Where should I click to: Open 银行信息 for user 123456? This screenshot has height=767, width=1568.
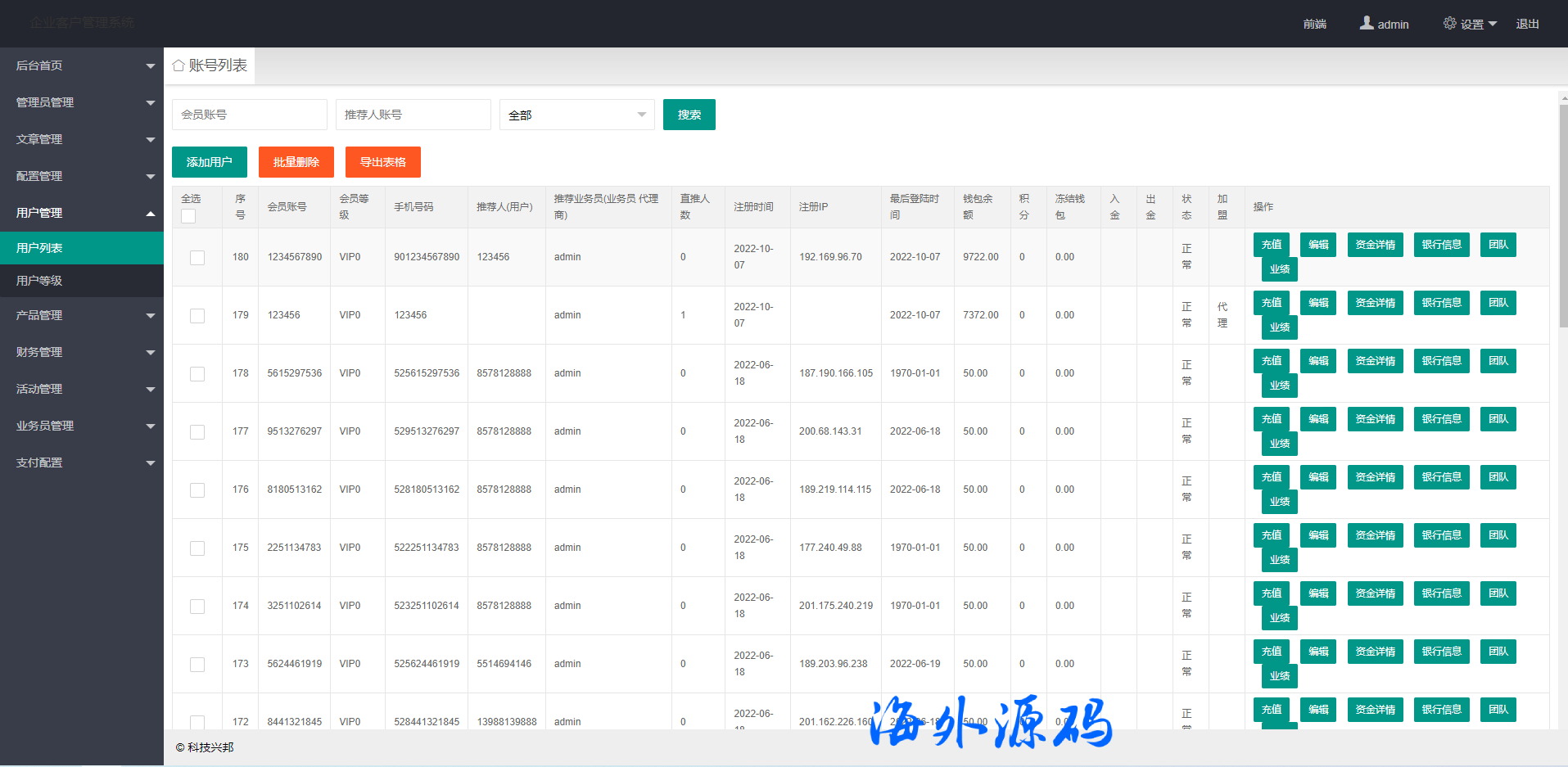tap(1441, 303)
